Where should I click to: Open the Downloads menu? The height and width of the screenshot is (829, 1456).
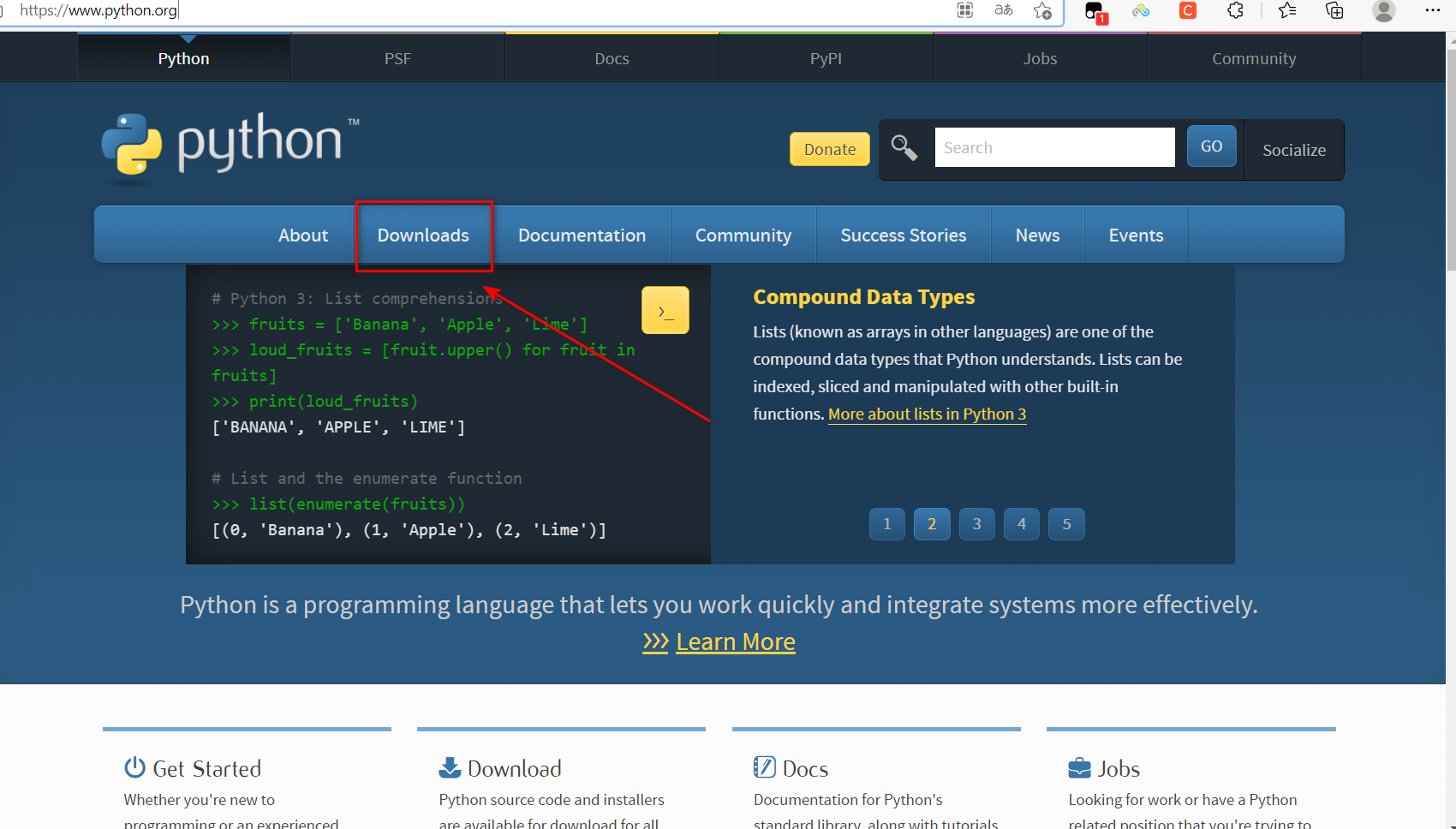[423, 235]
